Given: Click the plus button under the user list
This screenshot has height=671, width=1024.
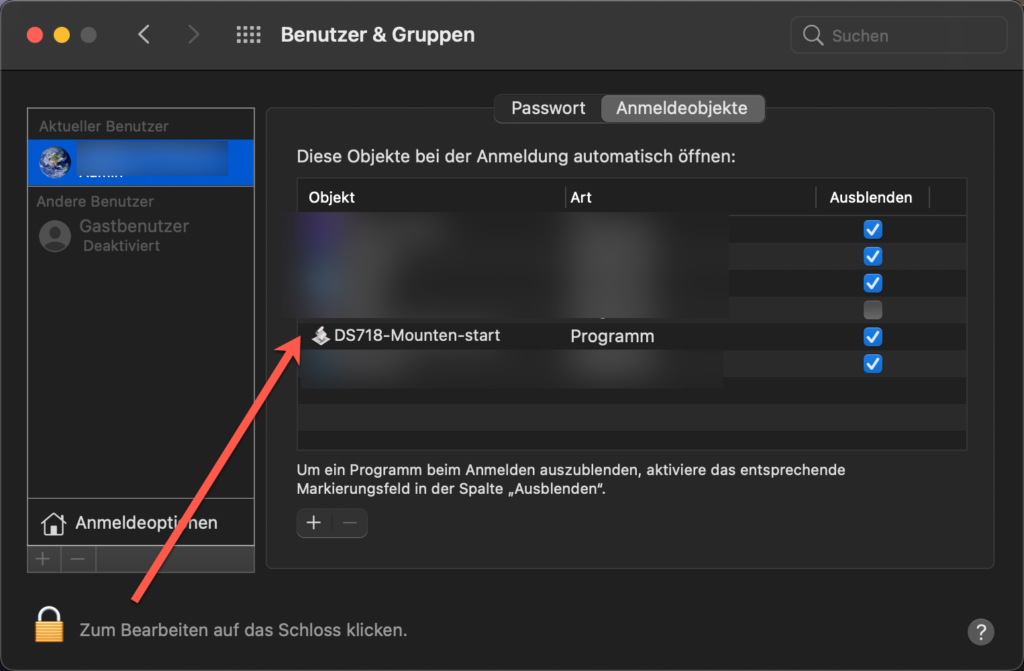Looking at the screenshot, I should (43, 558).
